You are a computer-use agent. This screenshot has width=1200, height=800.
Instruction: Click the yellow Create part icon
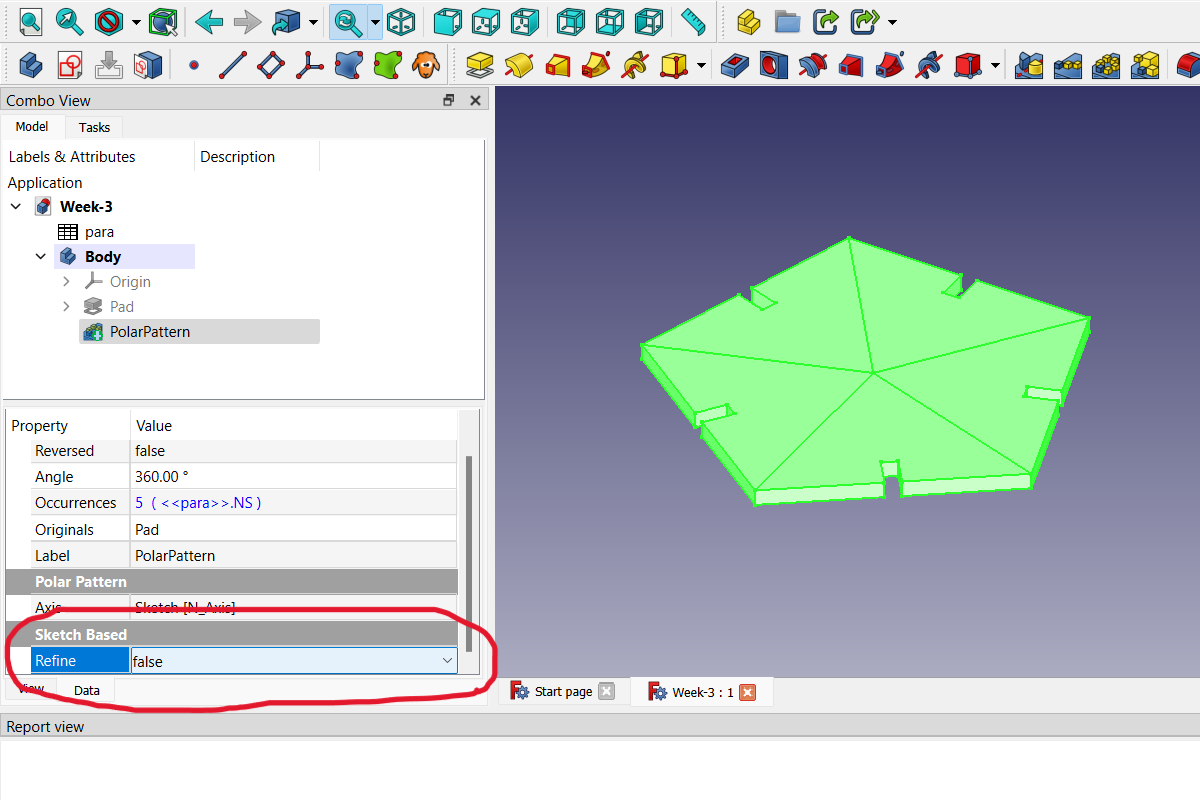[x=749, y=20]
